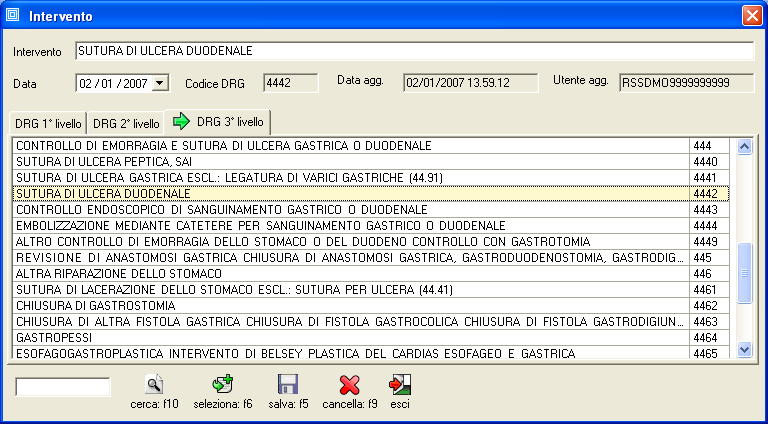The width and height of the screenshot is (768, 424).
Task: Click the salva floppy disk icon
Action: click(x=288, y=384)
